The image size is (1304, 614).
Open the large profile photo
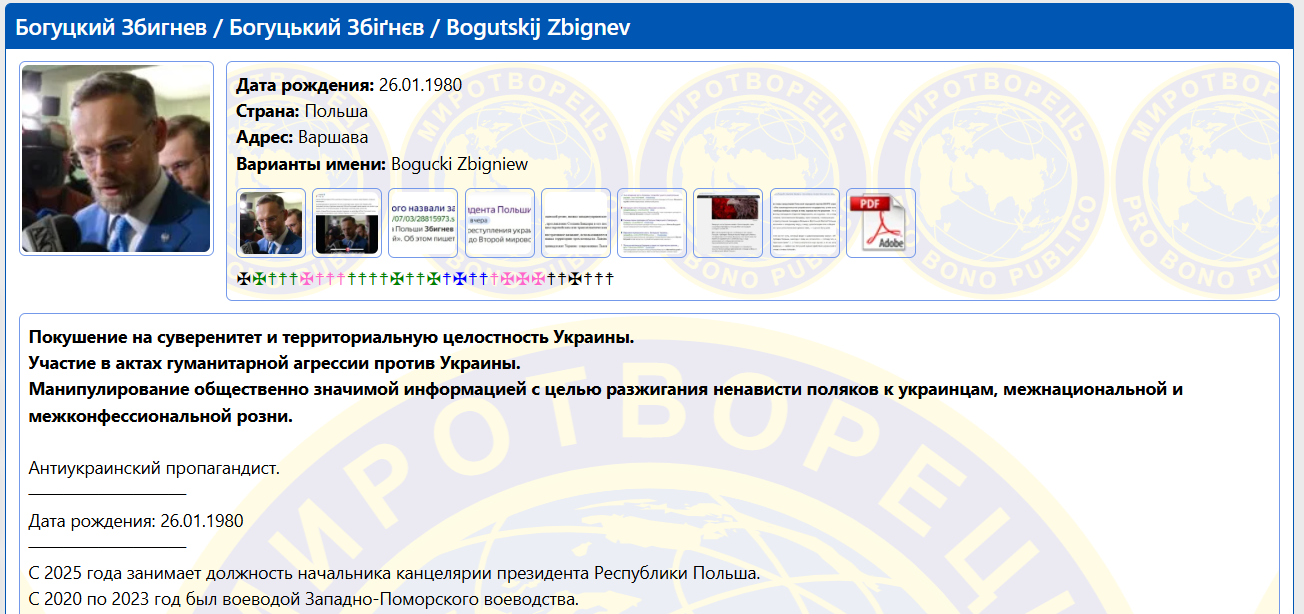pyautogui.click(x=116, y=158)
